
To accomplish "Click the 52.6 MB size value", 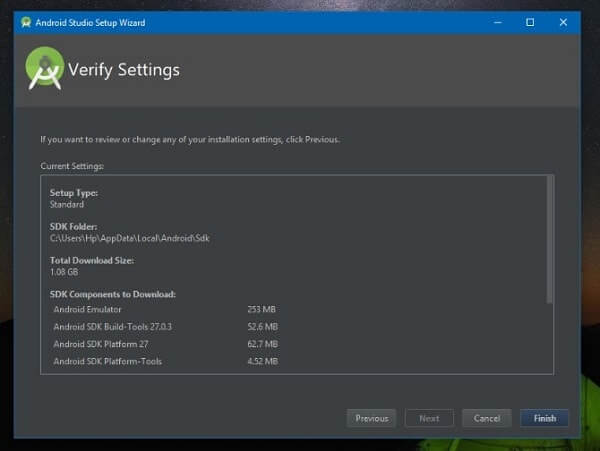I will coord(262,327).
